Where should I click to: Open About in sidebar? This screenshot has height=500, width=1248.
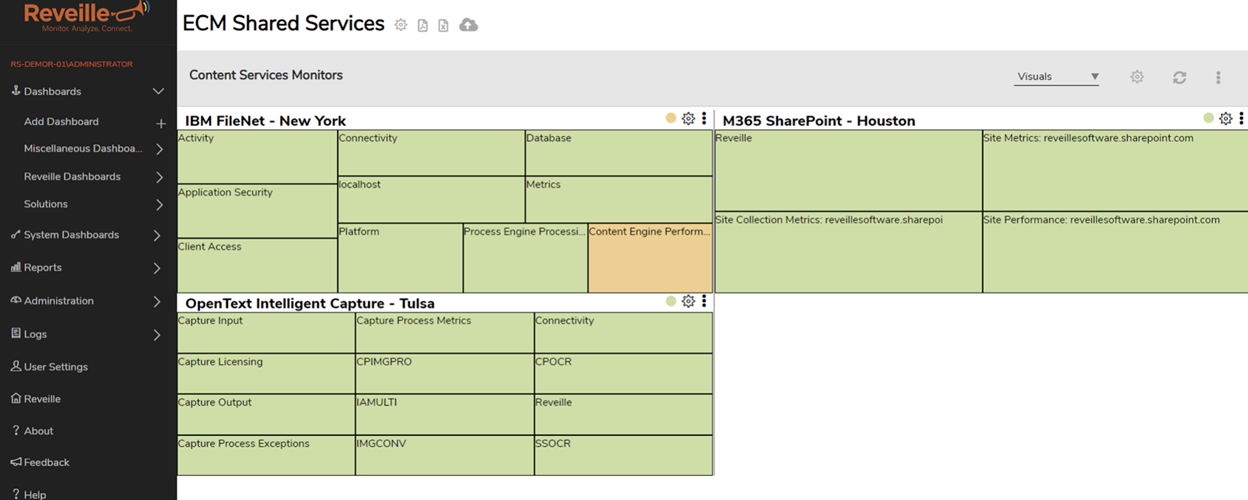tap(32, 431)
